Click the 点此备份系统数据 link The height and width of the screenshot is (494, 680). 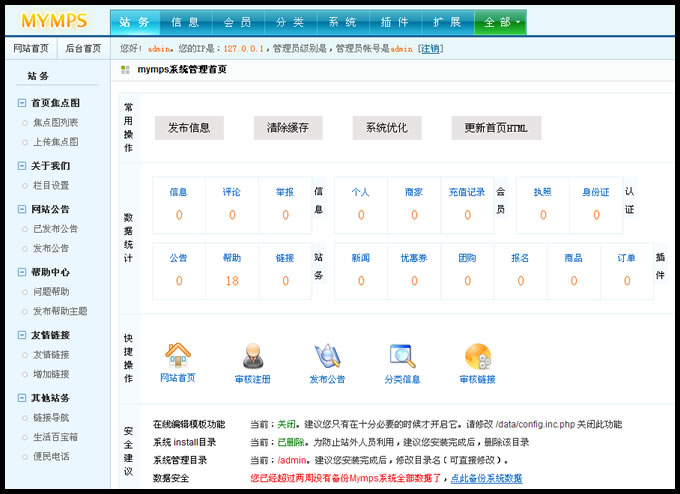487,478
